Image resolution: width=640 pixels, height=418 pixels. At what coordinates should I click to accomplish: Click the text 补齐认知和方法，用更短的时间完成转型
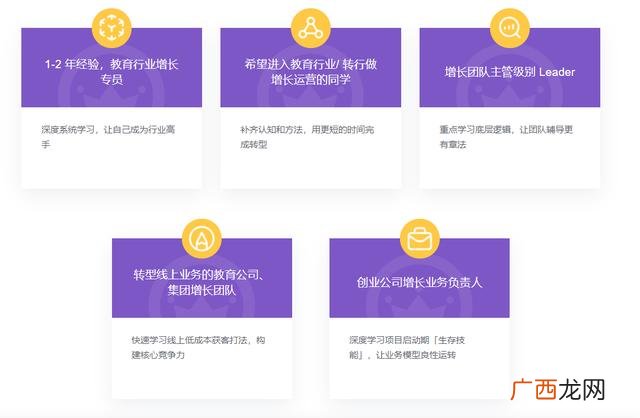pyautogui.click(x=307, y=137)
